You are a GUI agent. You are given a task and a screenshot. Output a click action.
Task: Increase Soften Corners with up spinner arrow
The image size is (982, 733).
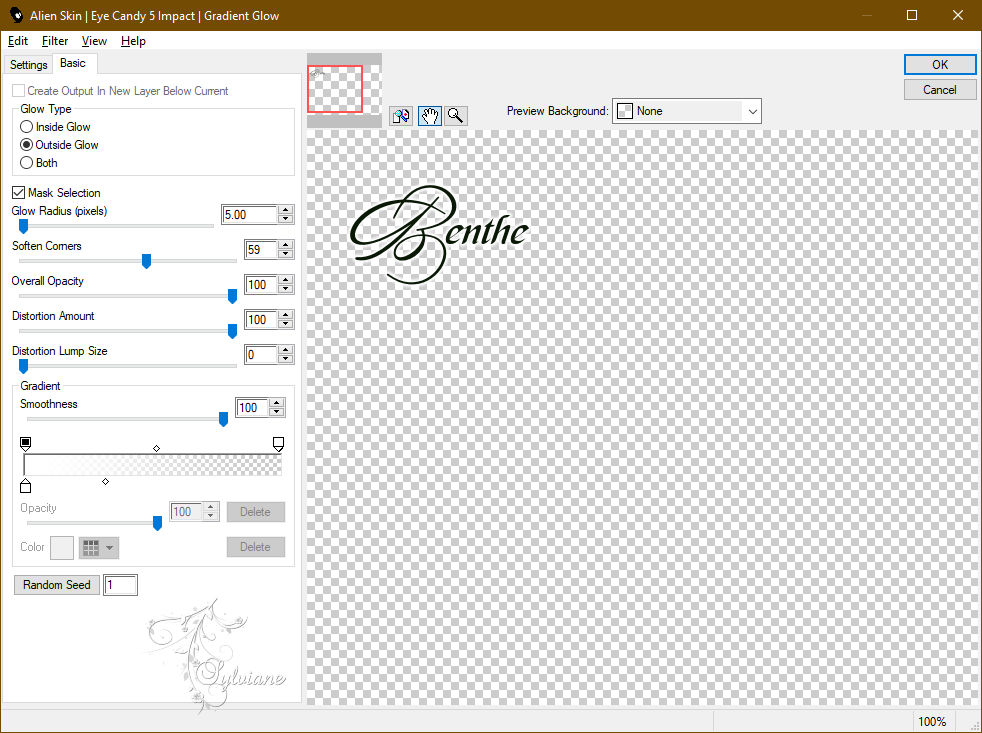(286, 245)
